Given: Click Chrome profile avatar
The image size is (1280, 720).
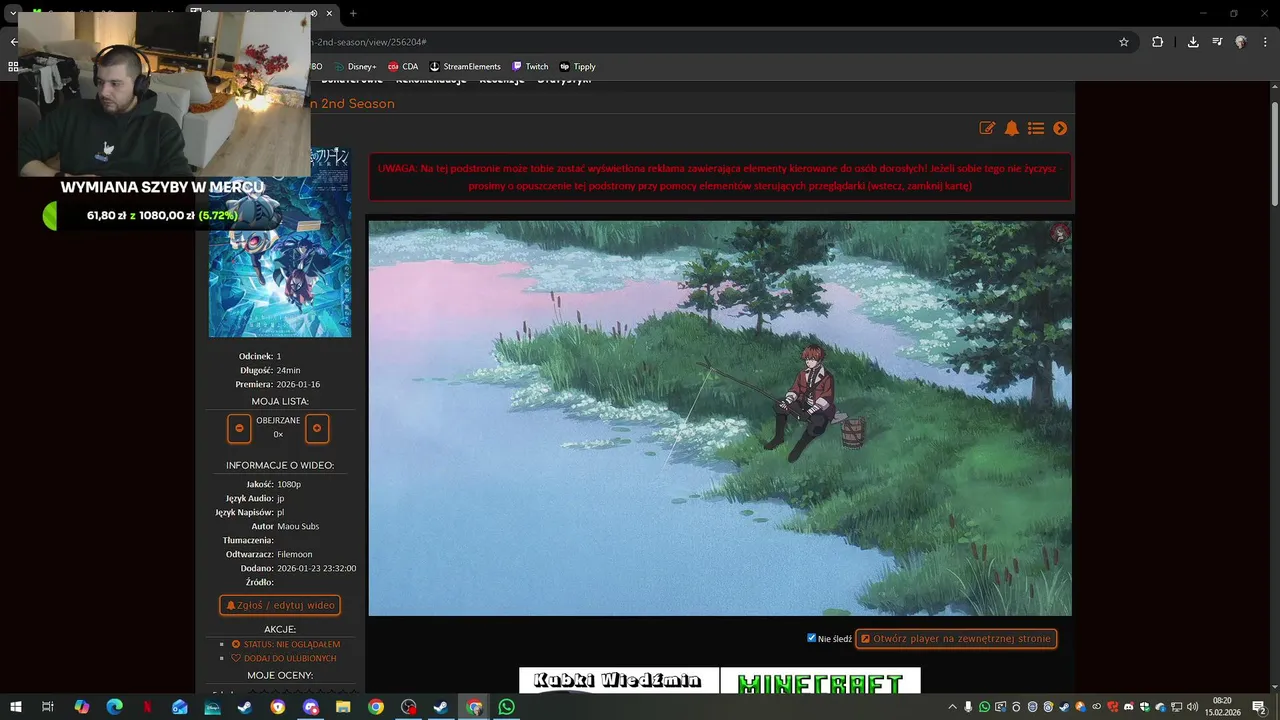Looking at the screenshot, I should [1241, 42].
